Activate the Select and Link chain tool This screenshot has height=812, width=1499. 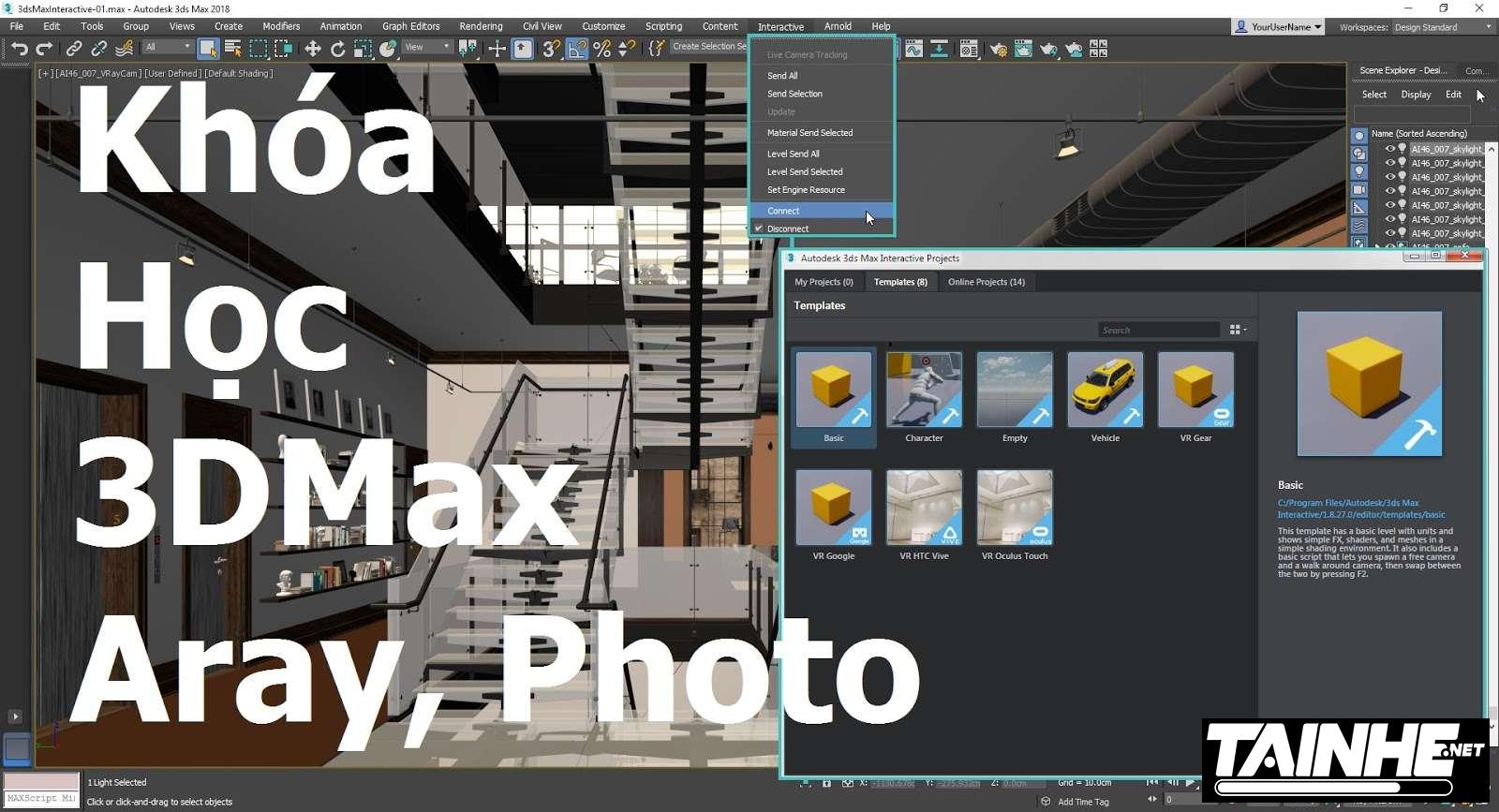coord(73,48)
